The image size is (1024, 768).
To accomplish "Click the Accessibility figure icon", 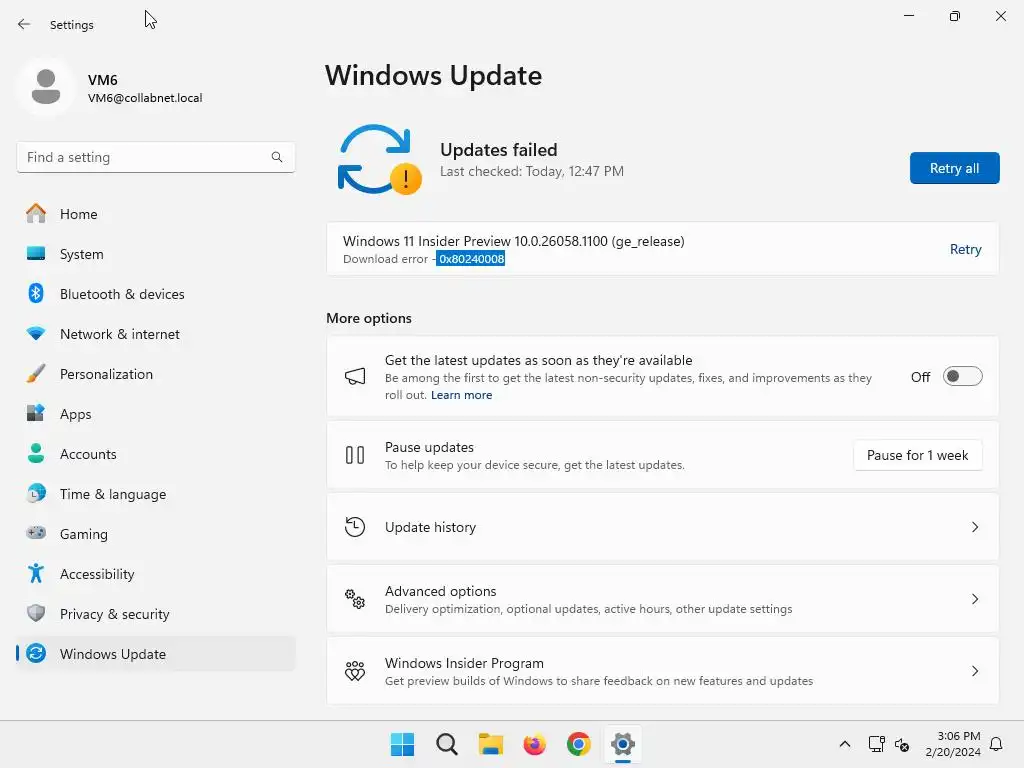I will click(36, 573).
